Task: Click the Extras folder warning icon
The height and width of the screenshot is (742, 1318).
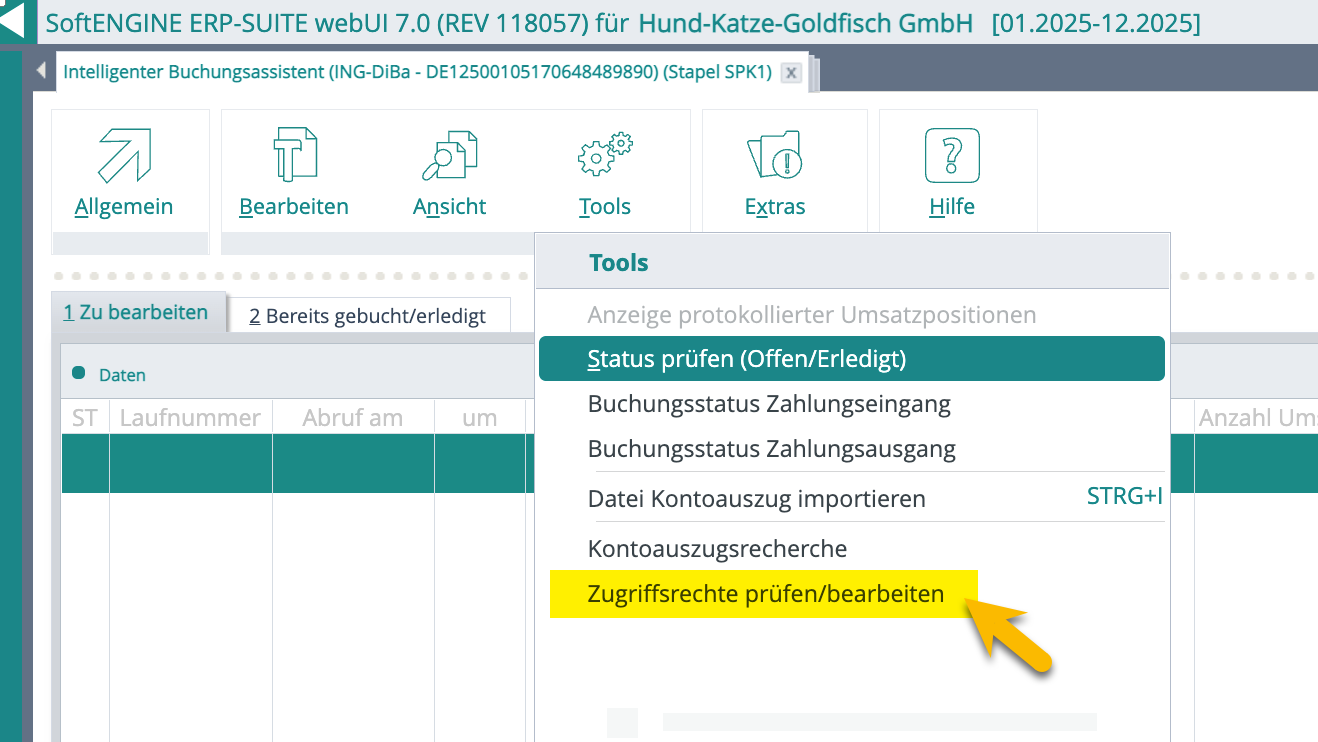Action: 775,155
